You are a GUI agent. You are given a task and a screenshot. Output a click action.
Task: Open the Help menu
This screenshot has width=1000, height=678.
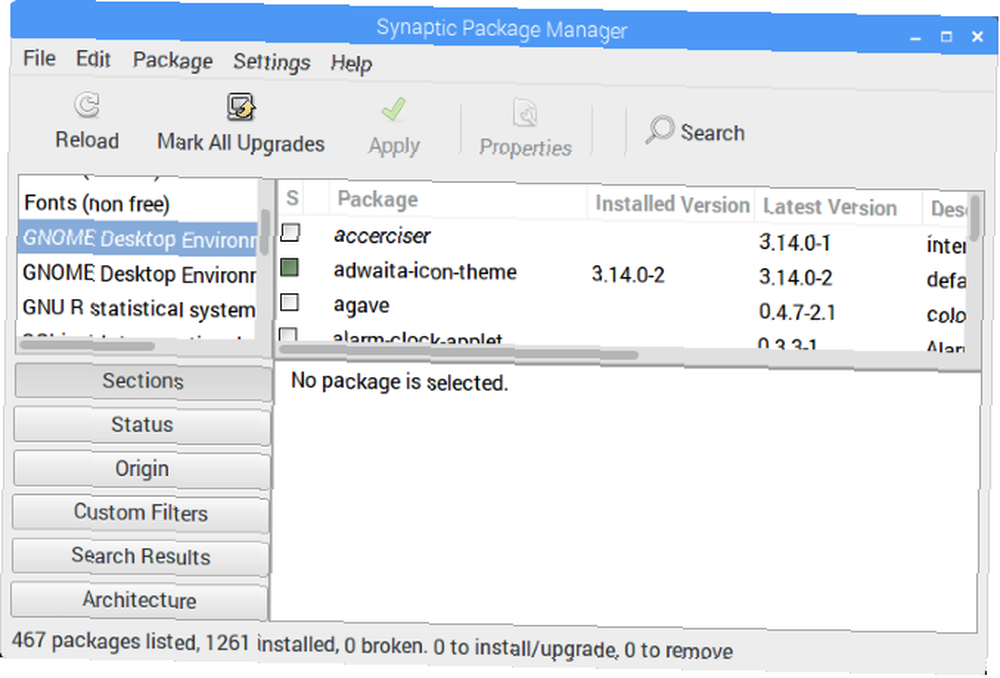(351, 63)
